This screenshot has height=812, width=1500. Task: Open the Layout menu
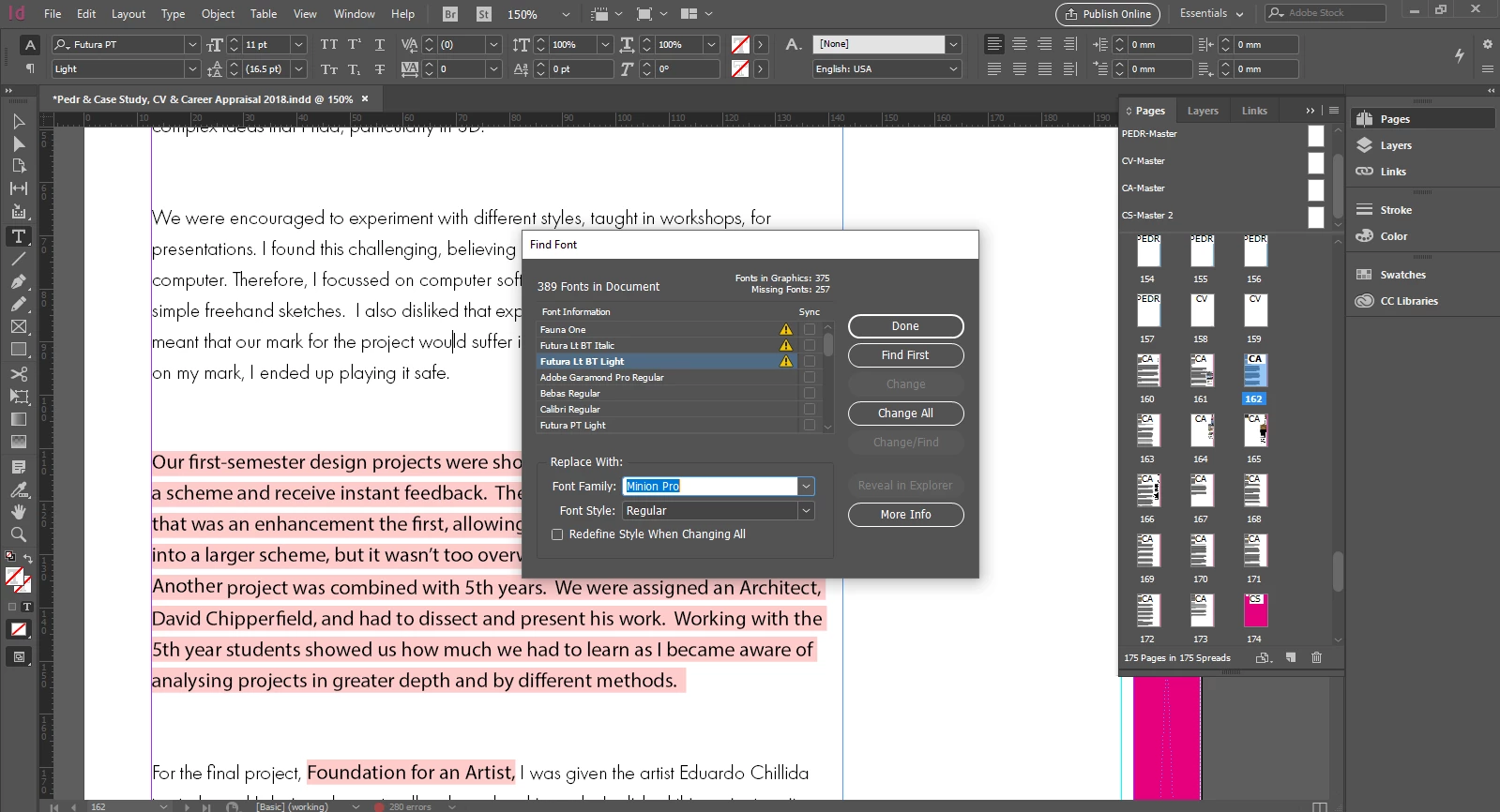point(129,14)
